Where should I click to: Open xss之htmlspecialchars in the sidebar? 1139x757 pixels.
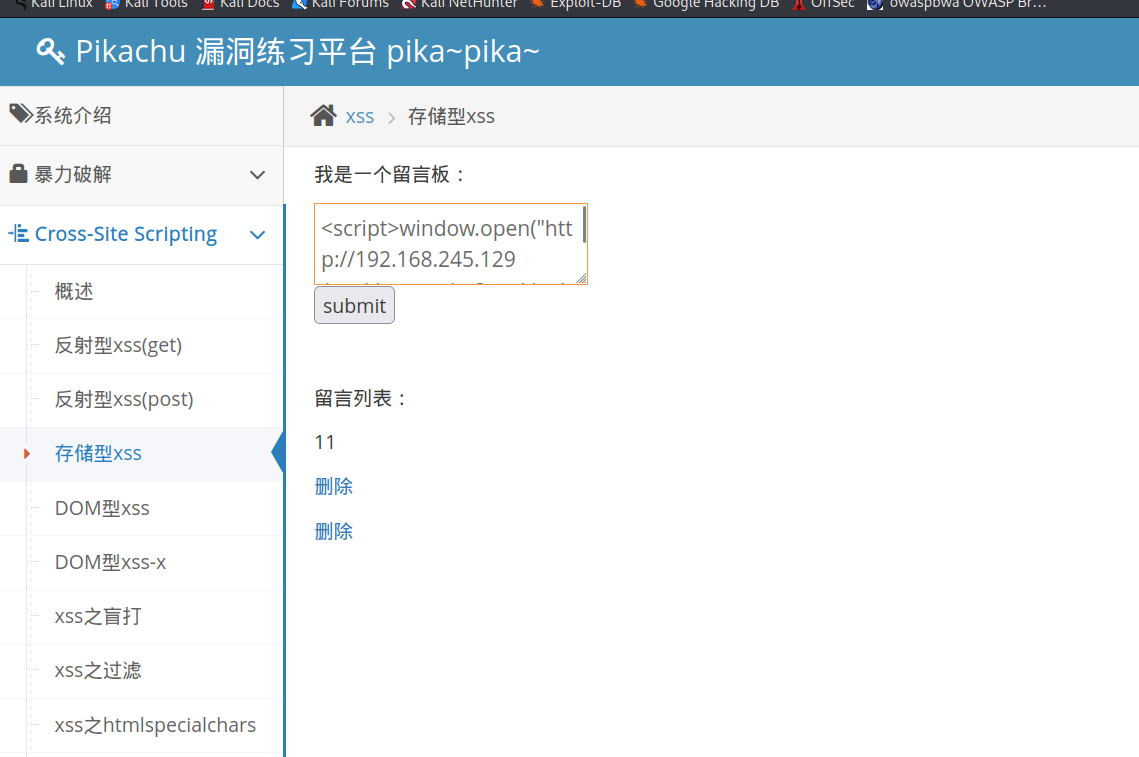tap(155, 724)
